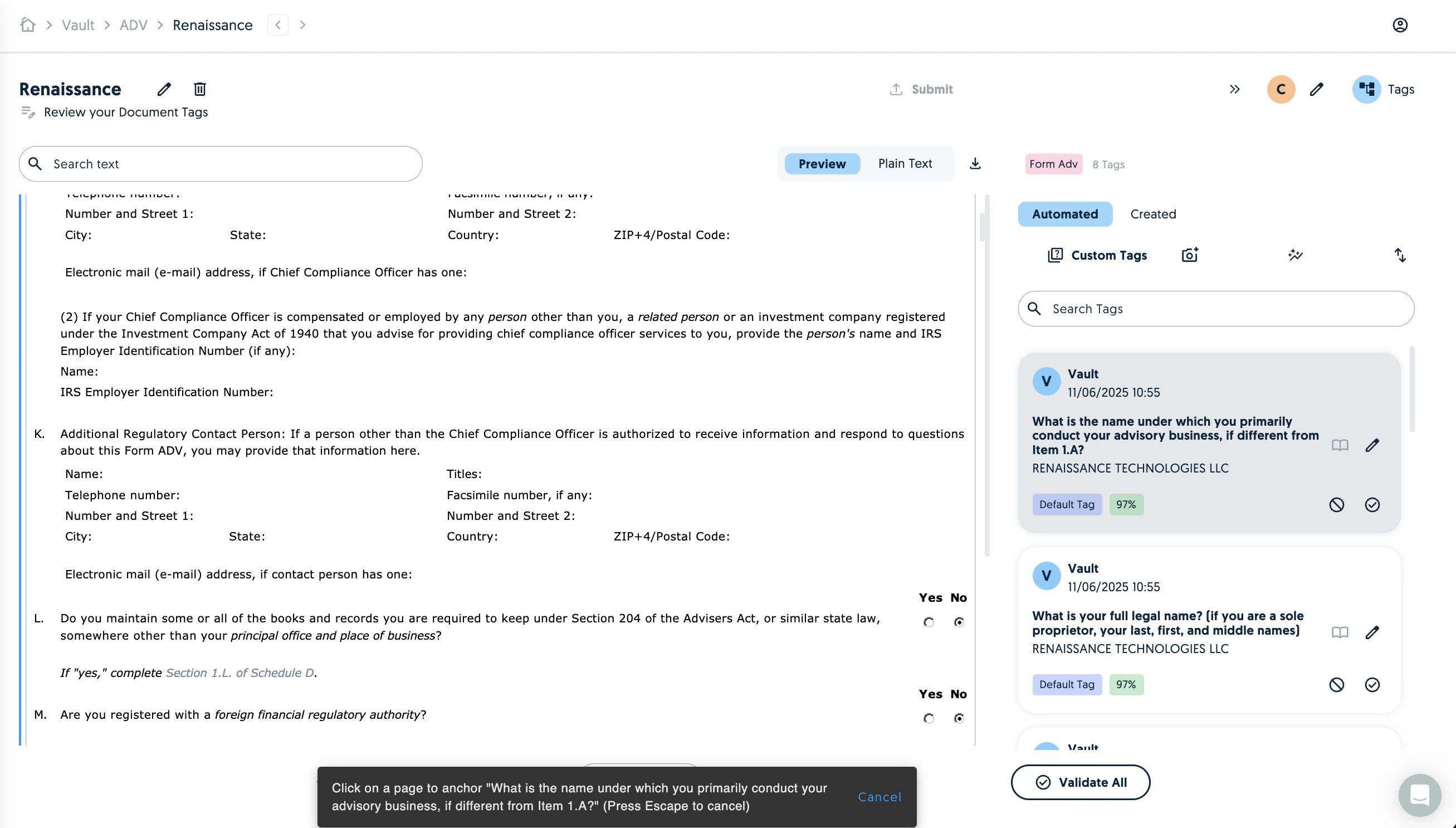Edit the Renaissance document title
Screen dimensions: 1456x828
(164, 89)
